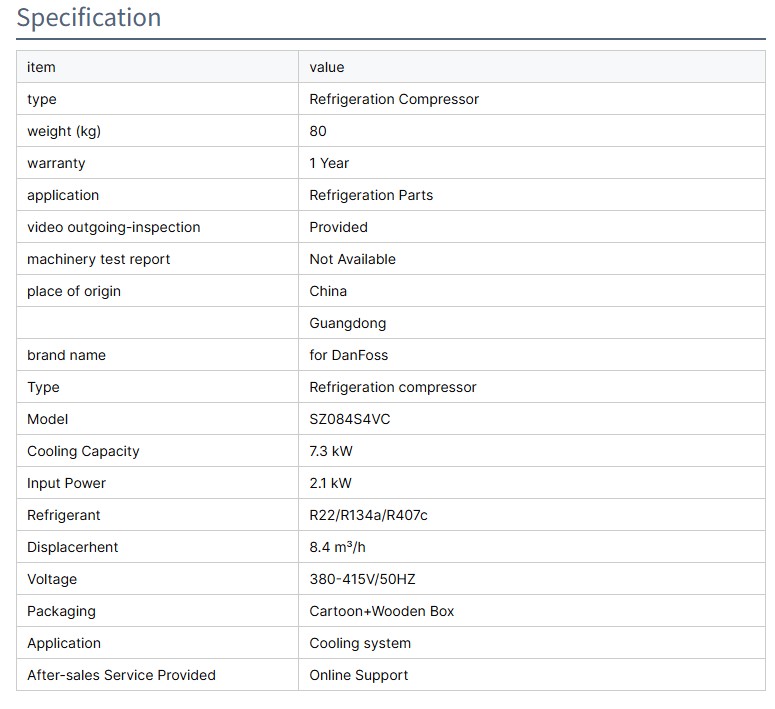Viewport: 775px width, 709px height.
Task: Click the Guangdong cell
Action: point(348,323)
